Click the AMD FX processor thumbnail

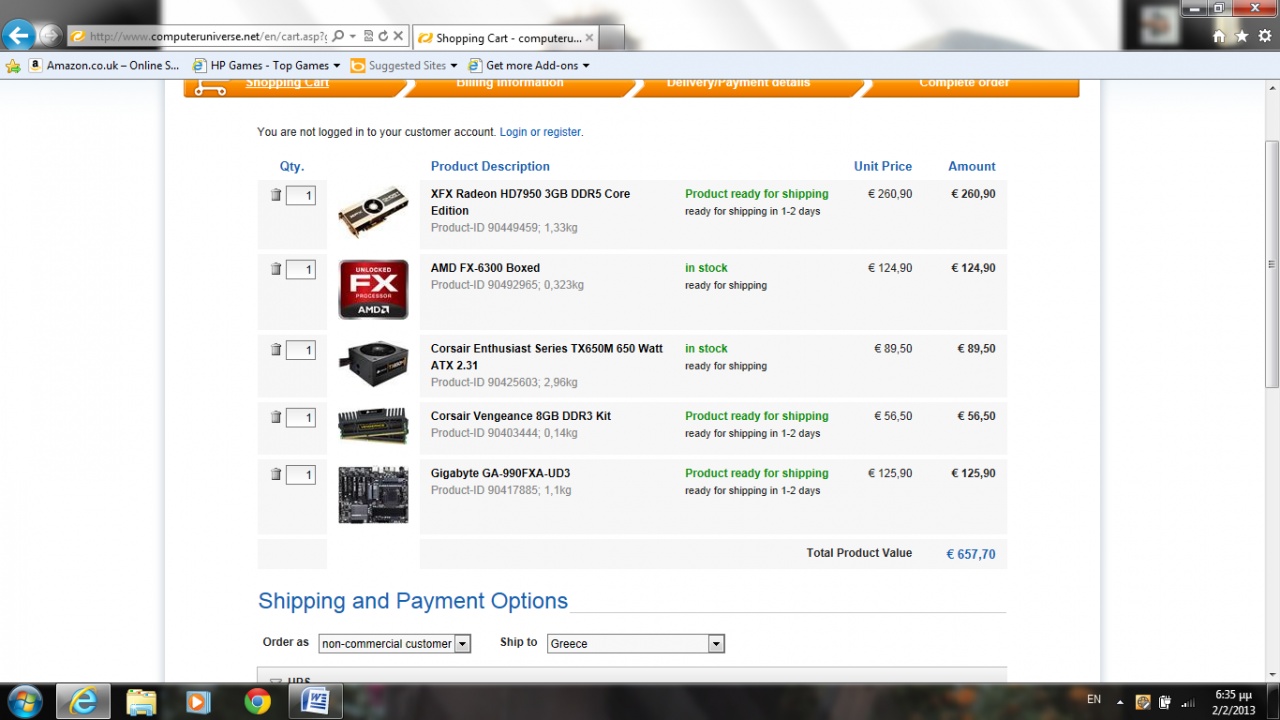click(373, 290)
